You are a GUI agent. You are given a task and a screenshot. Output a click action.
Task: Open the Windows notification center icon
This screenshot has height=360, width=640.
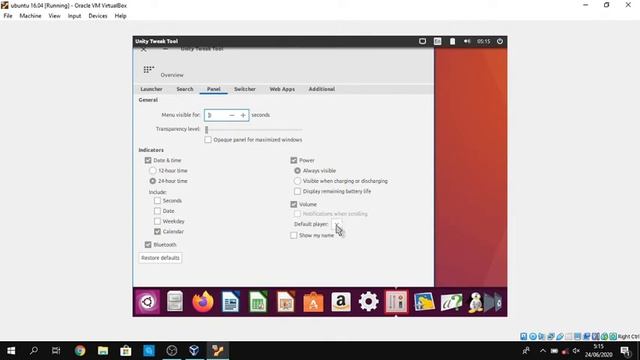click(x=625, y=351)
